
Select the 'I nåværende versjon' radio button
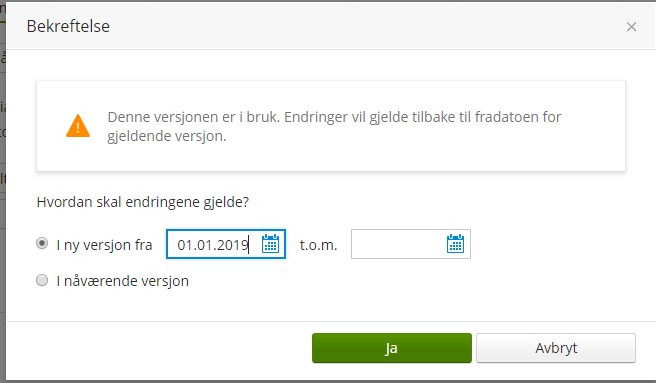42,280
